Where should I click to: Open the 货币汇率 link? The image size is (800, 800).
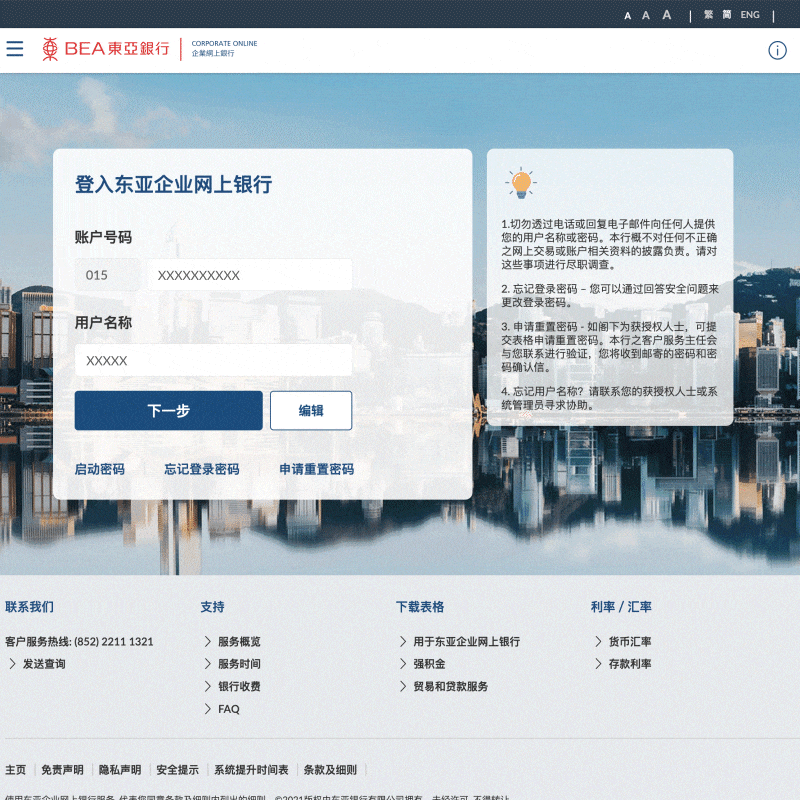tap(630, 641)
